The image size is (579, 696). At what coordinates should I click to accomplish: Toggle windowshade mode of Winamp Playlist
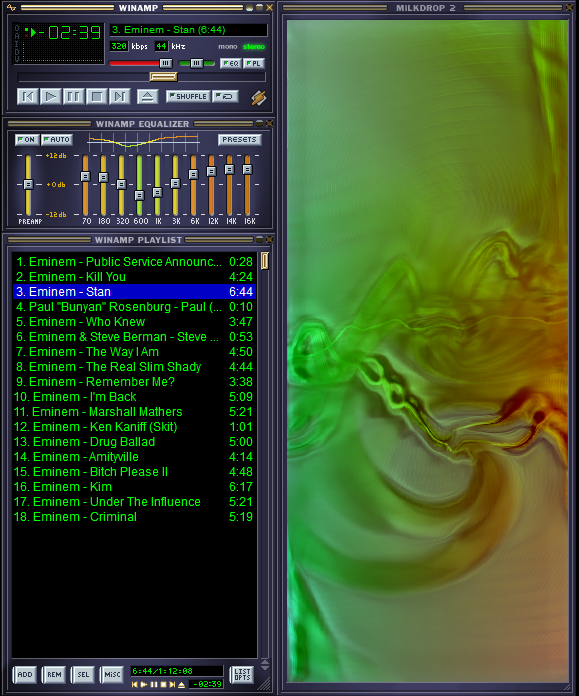[259, 240]
